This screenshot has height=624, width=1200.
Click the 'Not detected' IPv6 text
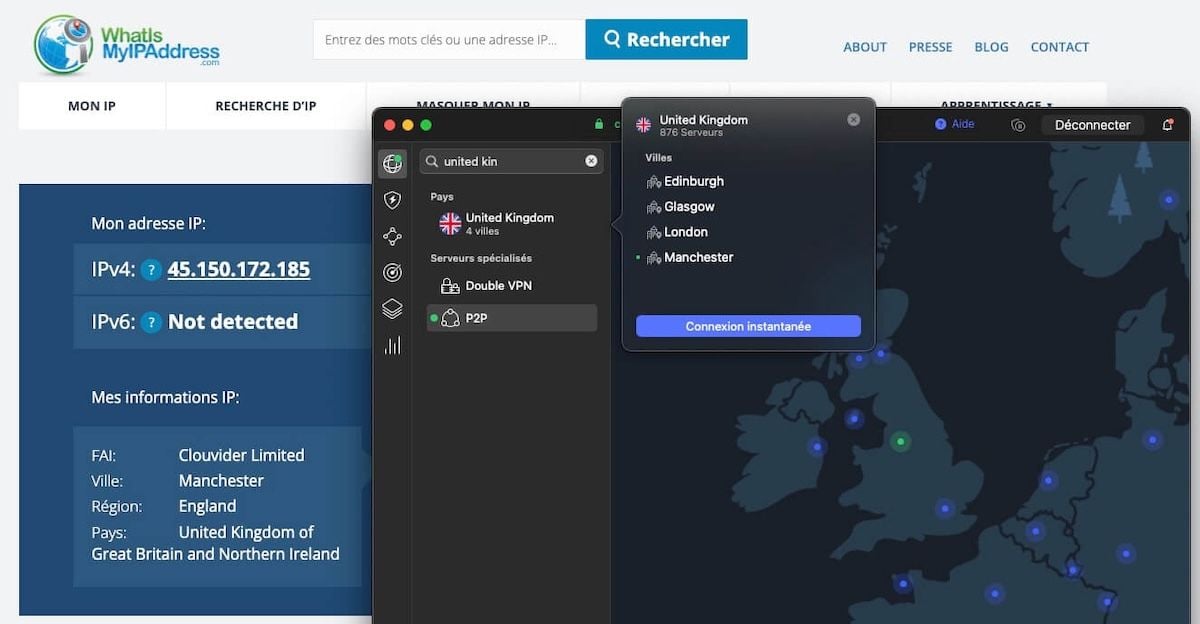coord(233,322)
